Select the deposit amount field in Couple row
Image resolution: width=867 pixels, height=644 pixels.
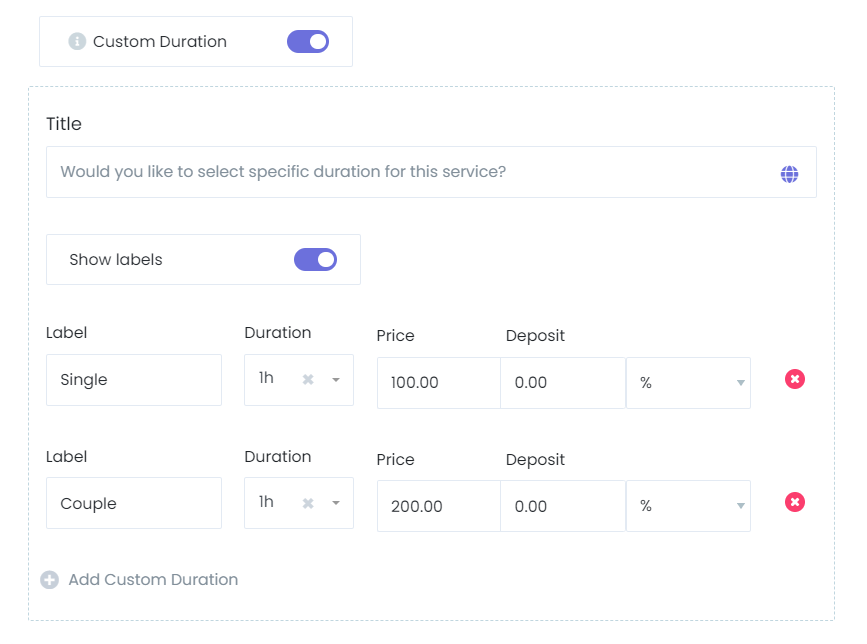(564, 505)
